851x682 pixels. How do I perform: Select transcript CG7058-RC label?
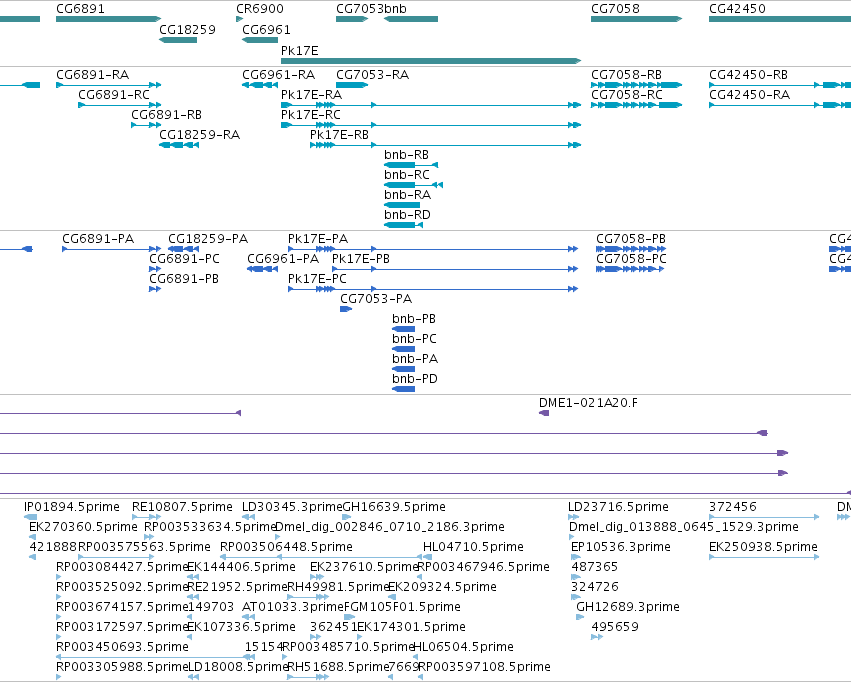[x=627, y=95]
